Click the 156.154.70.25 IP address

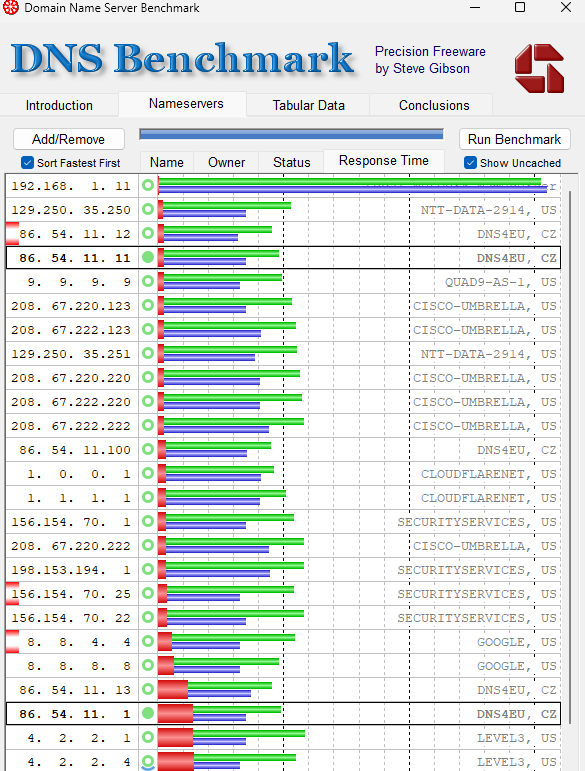(x=71, y=594)
